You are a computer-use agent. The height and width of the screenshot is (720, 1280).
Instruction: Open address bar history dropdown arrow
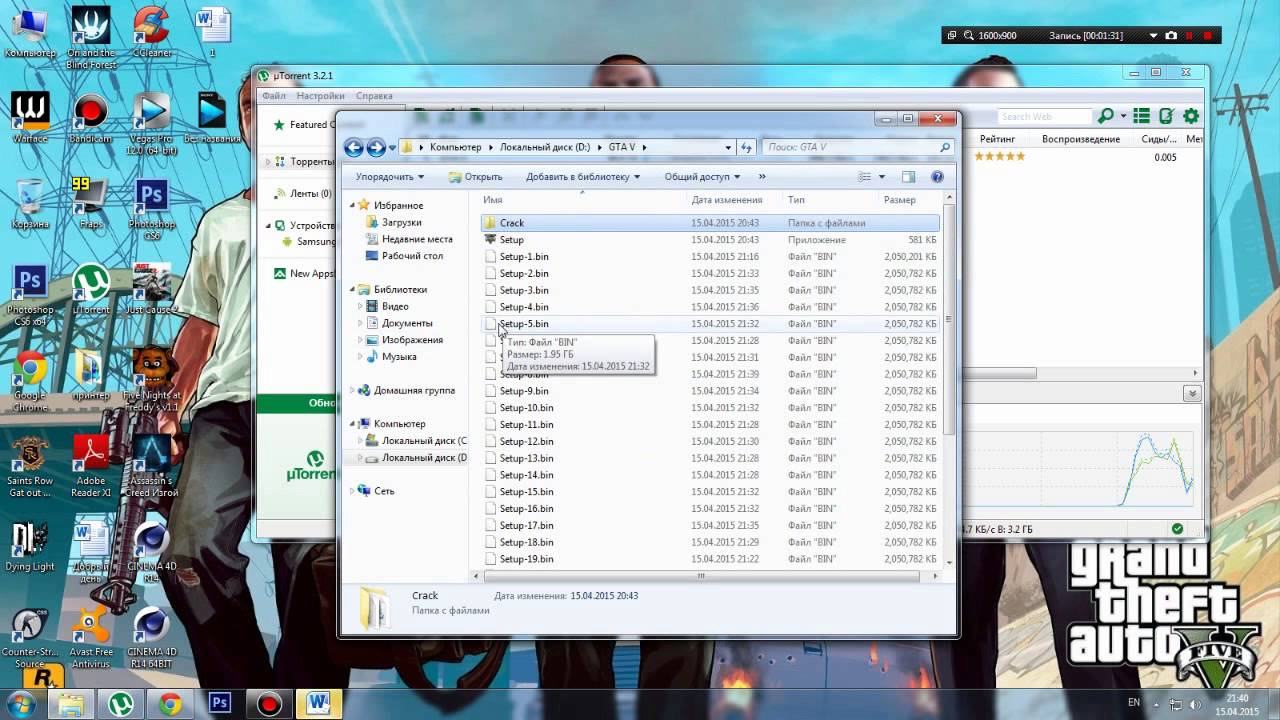tap(728, 147)
